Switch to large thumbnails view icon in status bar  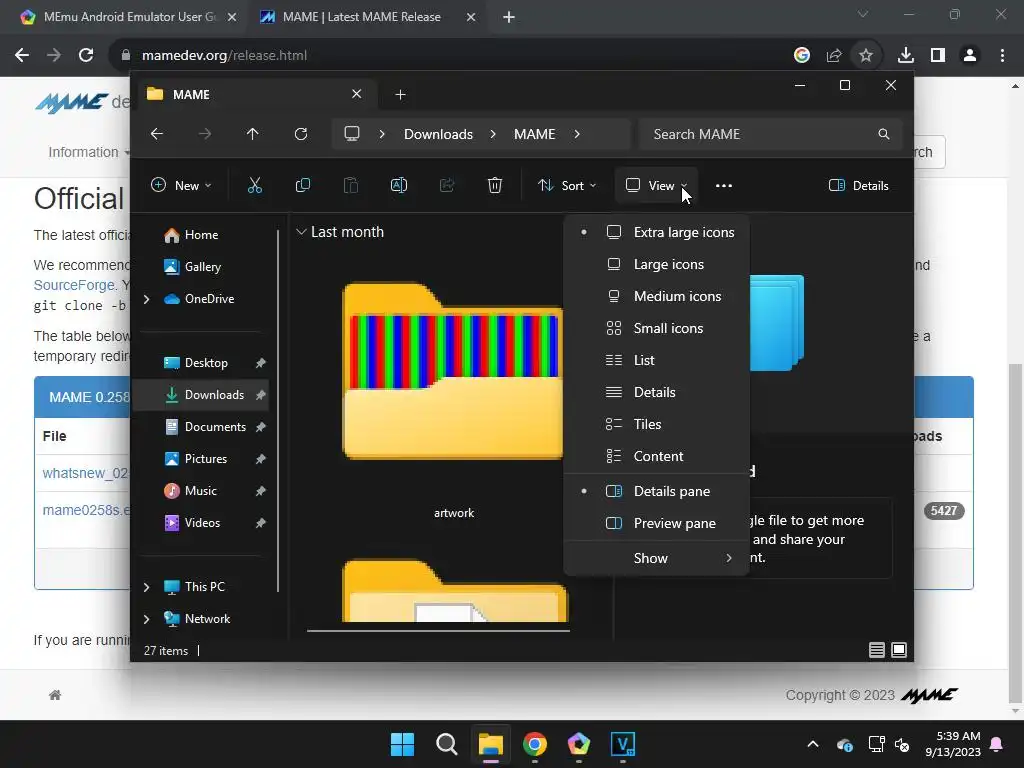[899, 650]
